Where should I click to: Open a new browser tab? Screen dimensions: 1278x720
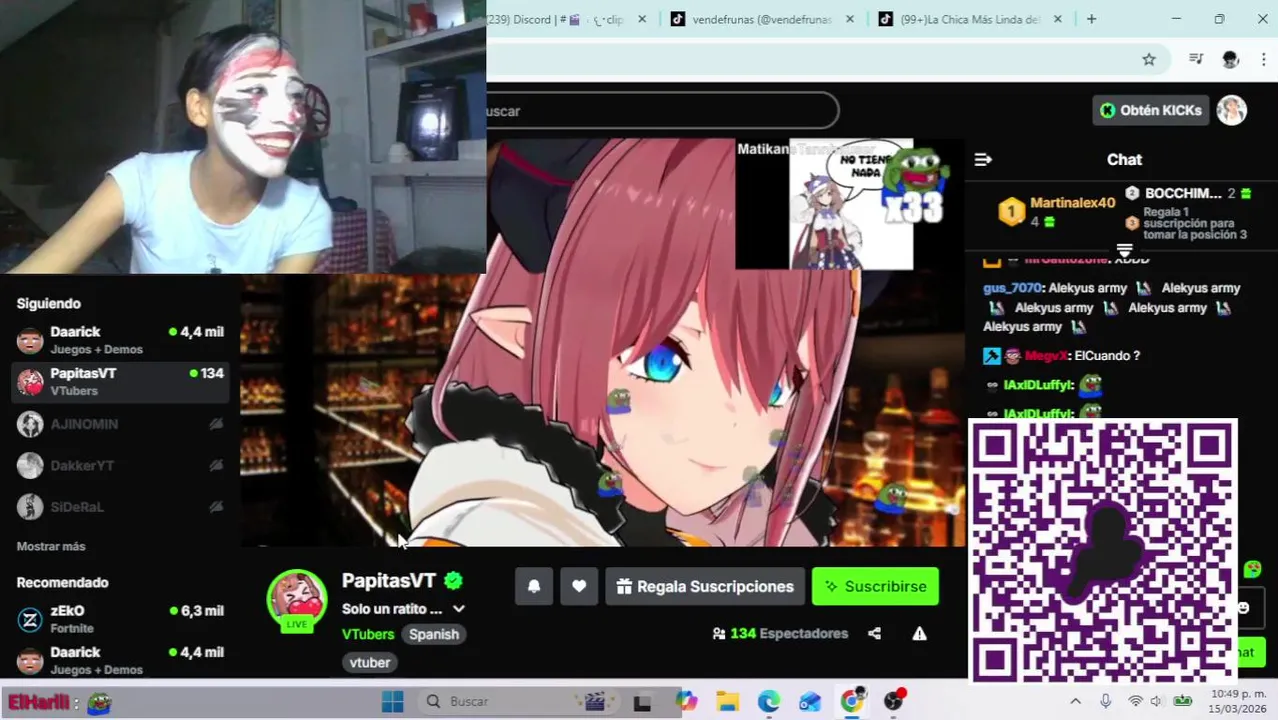point(1091,19)
